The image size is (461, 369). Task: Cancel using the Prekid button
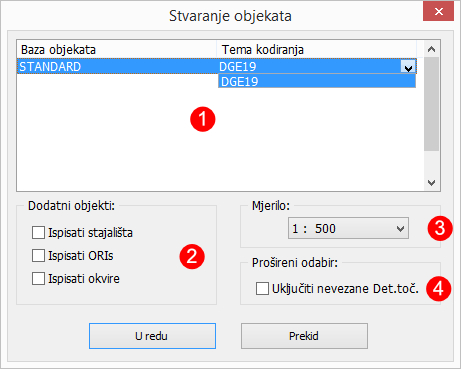(x=304, y=336)
